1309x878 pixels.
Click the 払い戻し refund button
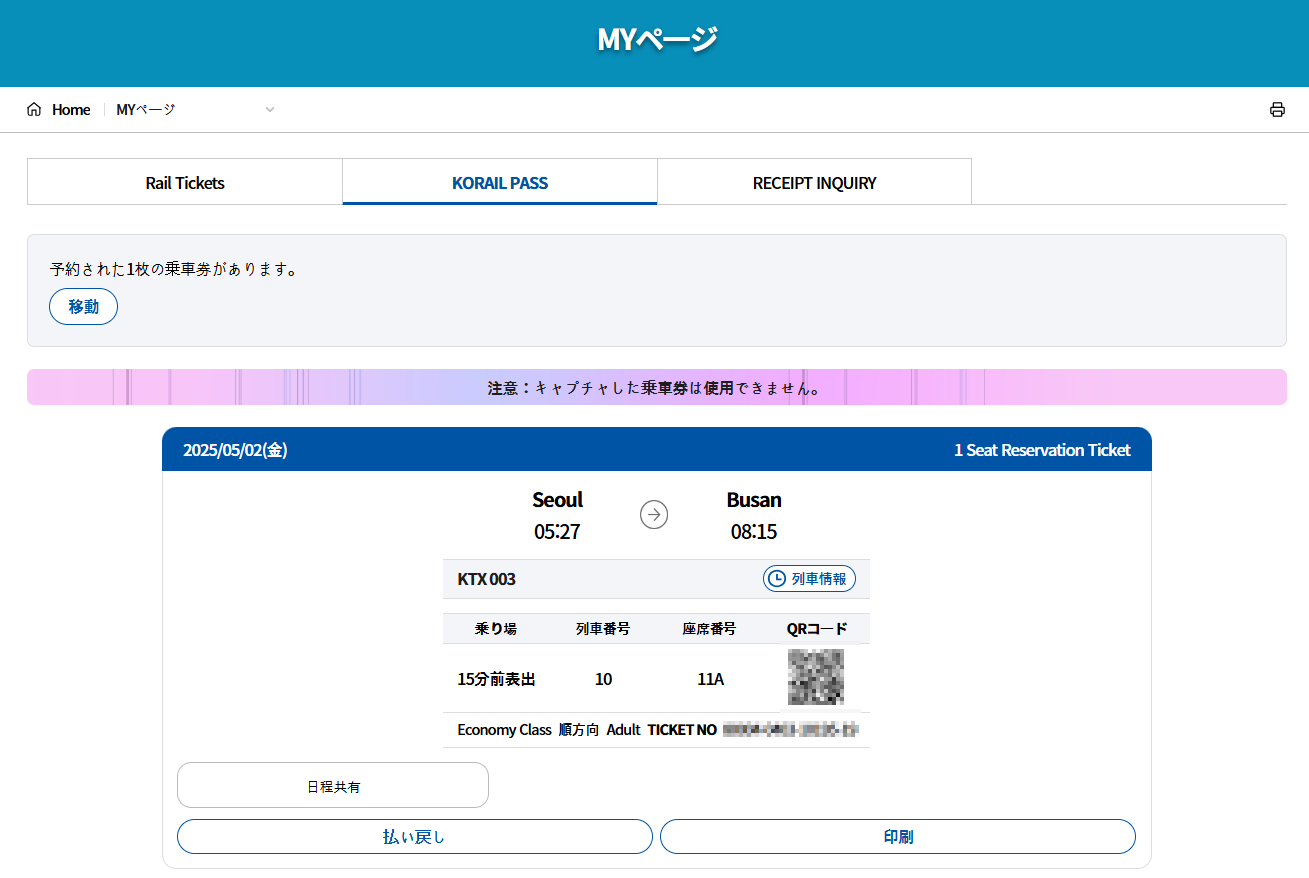coord(414,837)
